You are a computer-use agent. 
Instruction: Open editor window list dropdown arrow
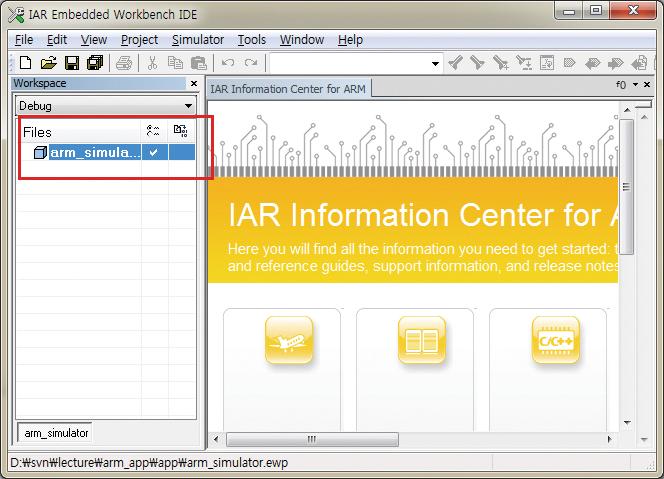click(635, 85)
